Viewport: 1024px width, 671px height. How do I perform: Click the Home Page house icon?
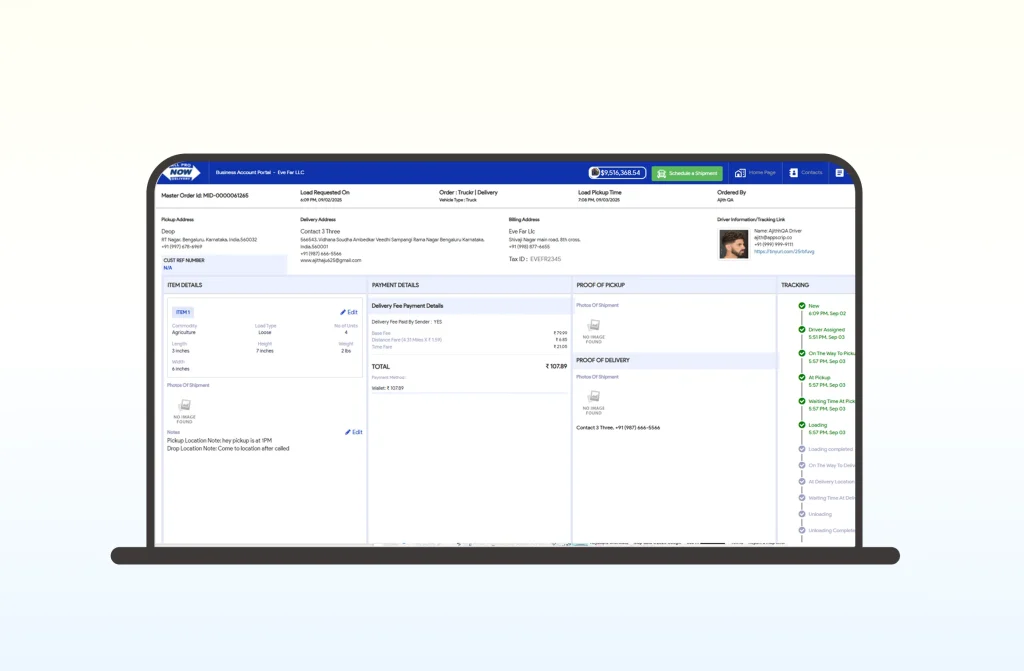click(740, 173)
